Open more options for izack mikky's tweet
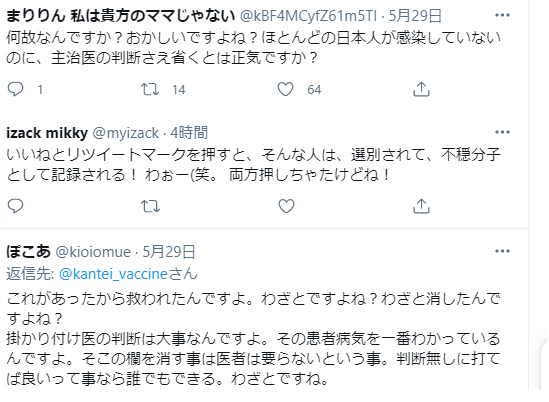549x402 pixels. tap(502, 132)
